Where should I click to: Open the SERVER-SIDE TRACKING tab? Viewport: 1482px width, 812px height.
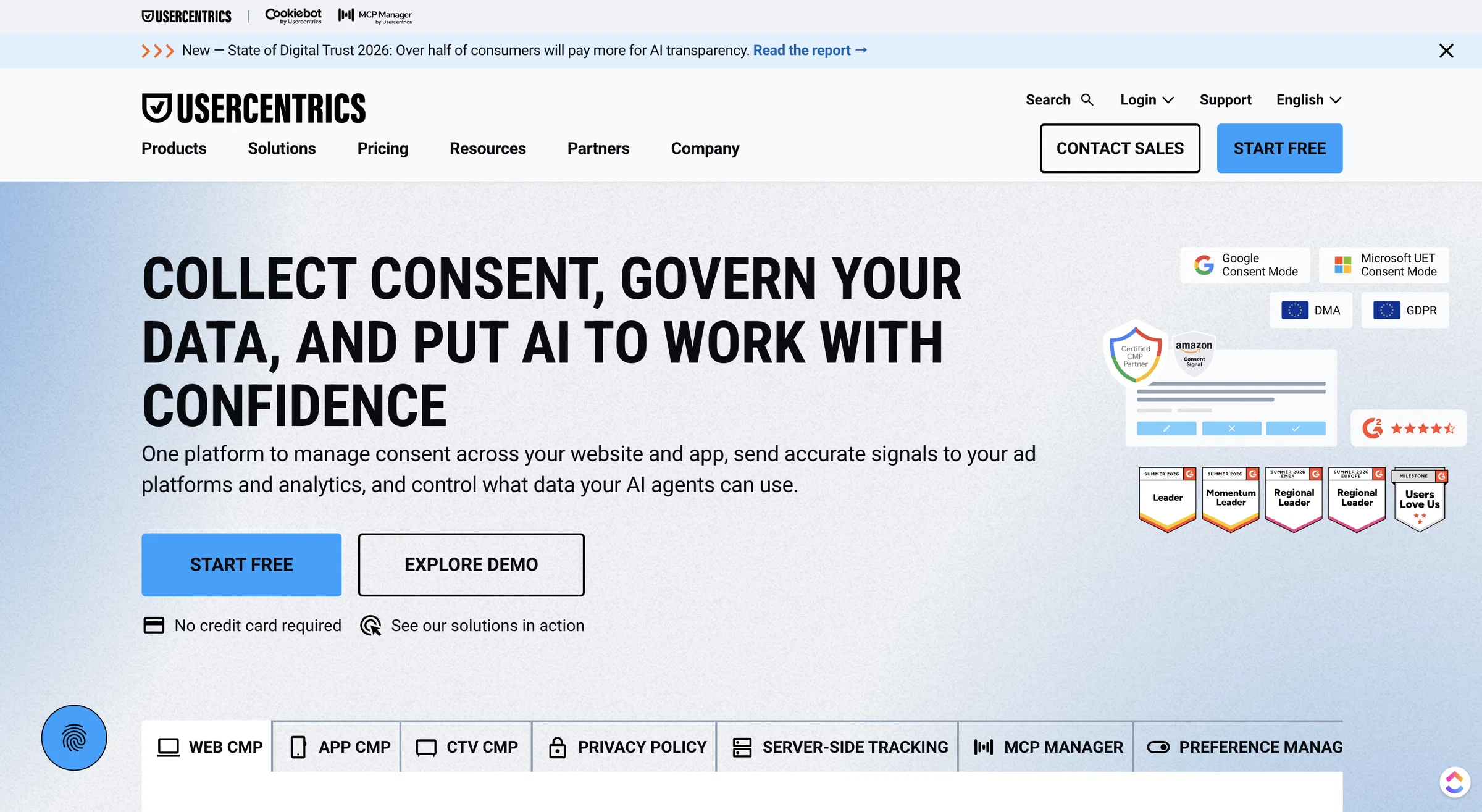837,747
